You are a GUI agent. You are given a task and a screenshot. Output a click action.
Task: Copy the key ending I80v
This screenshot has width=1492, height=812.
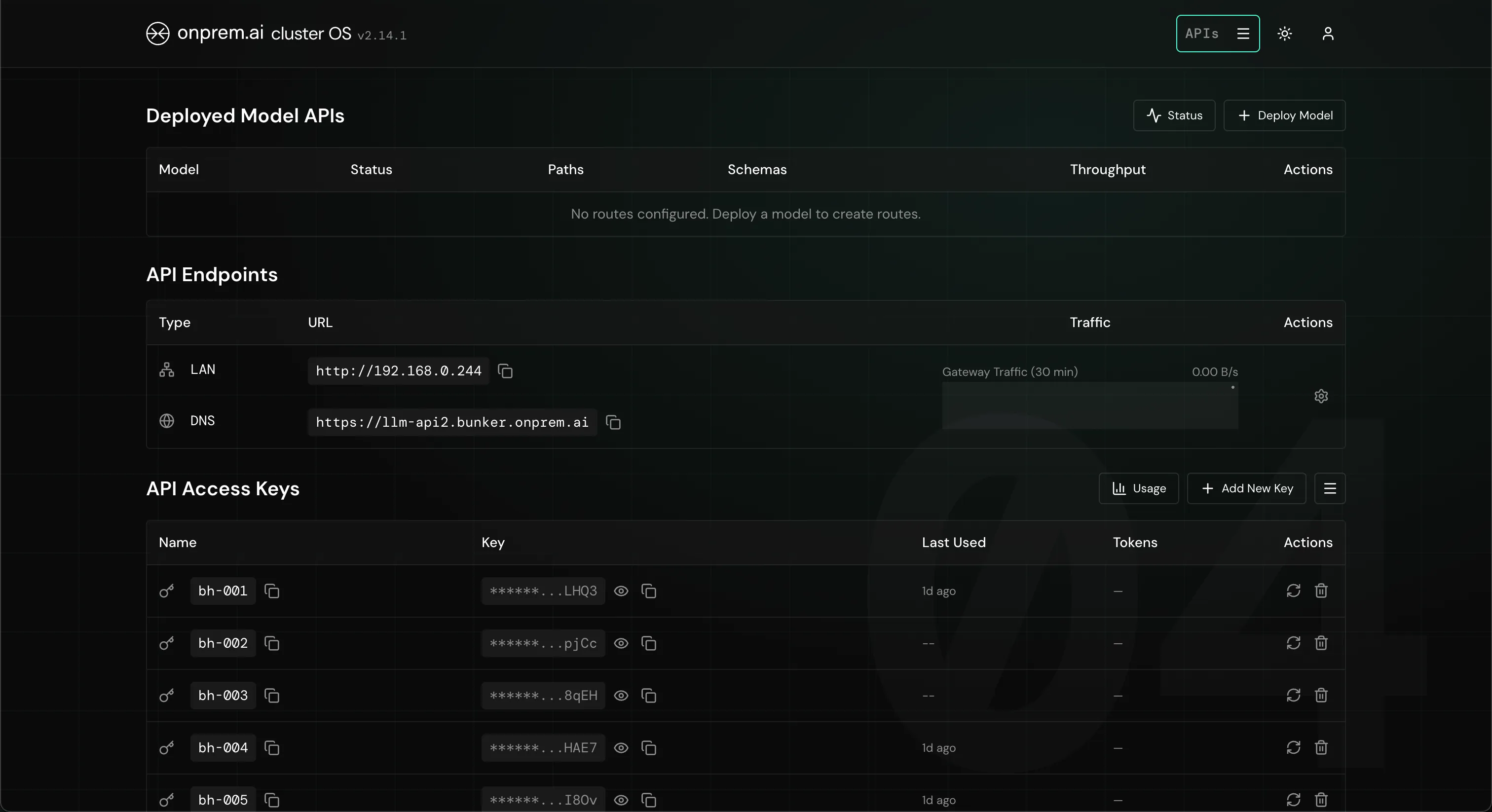tap(649, 800)
